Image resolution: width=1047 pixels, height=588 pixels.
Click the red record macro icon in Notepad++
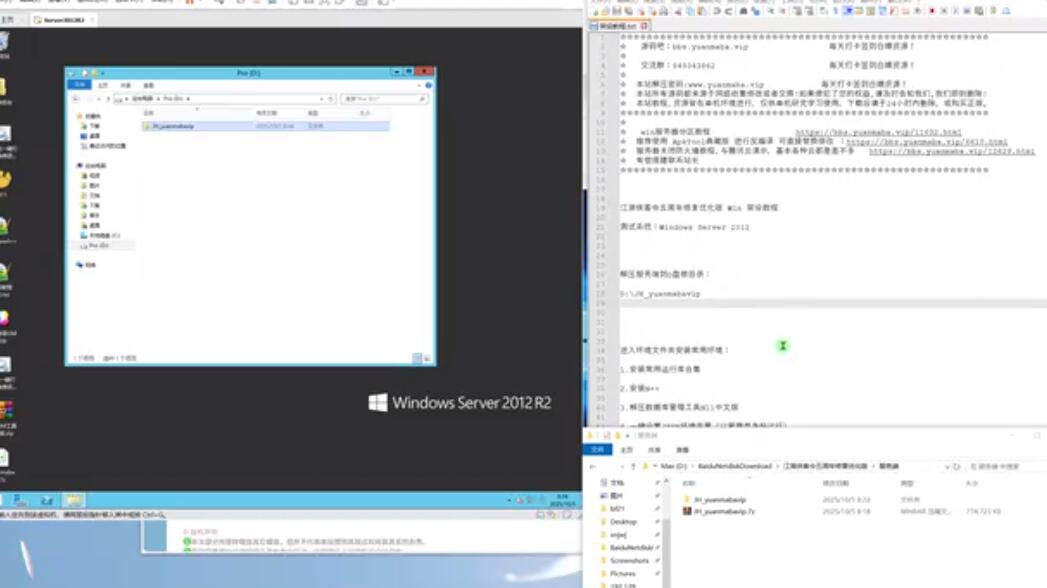point(931,11)
